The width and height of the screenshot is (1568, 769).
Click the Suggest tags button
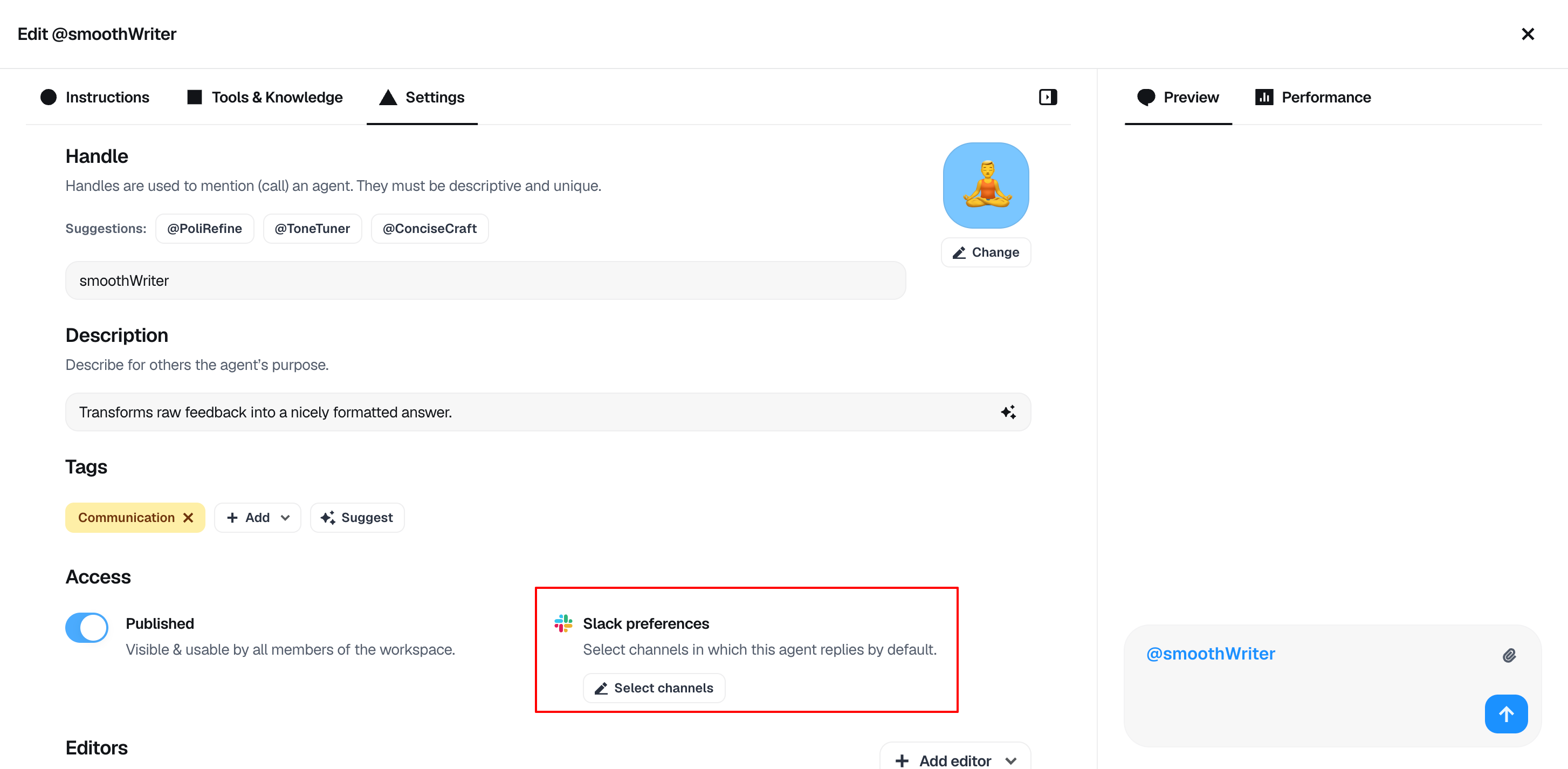pos(357,518)
